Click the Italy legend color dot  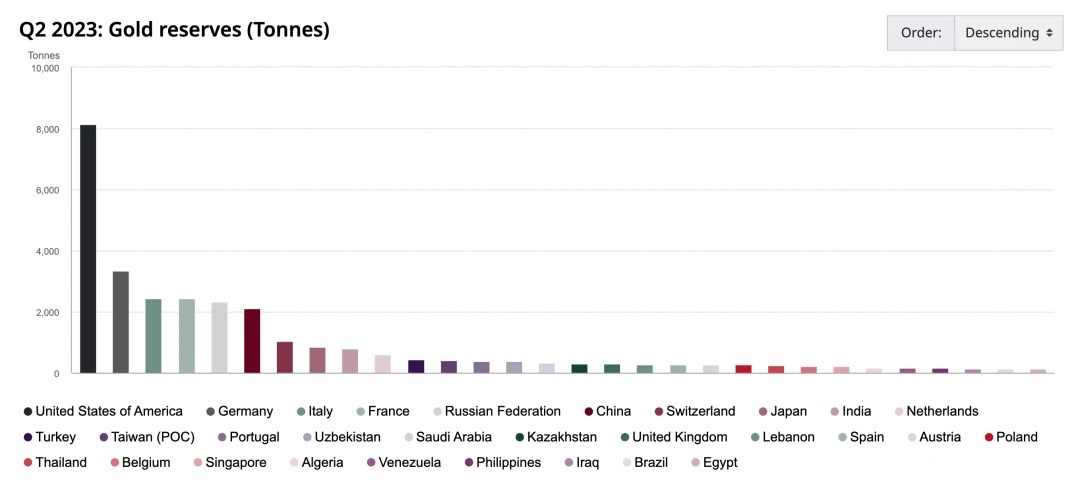(300, 411)
